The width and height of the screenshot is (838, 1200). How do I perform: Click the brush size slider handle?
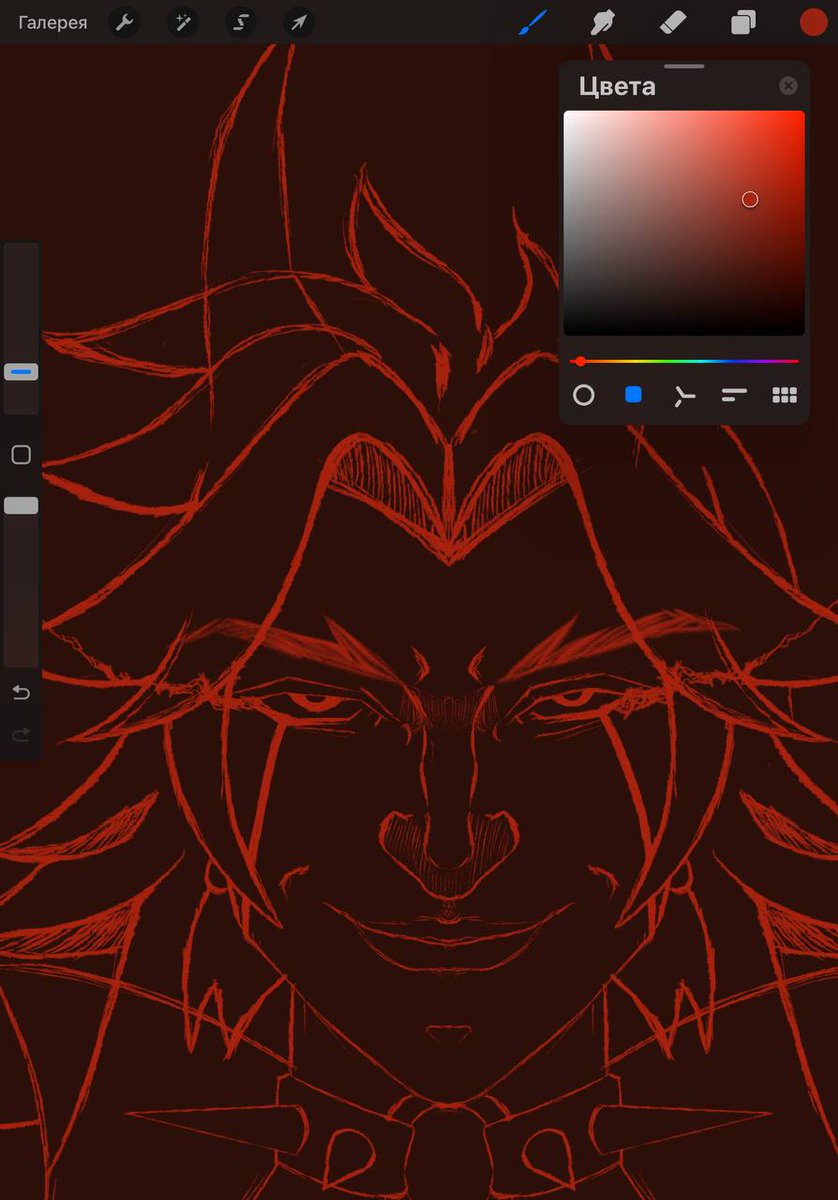pyautogui.click(x=21, y=372)
